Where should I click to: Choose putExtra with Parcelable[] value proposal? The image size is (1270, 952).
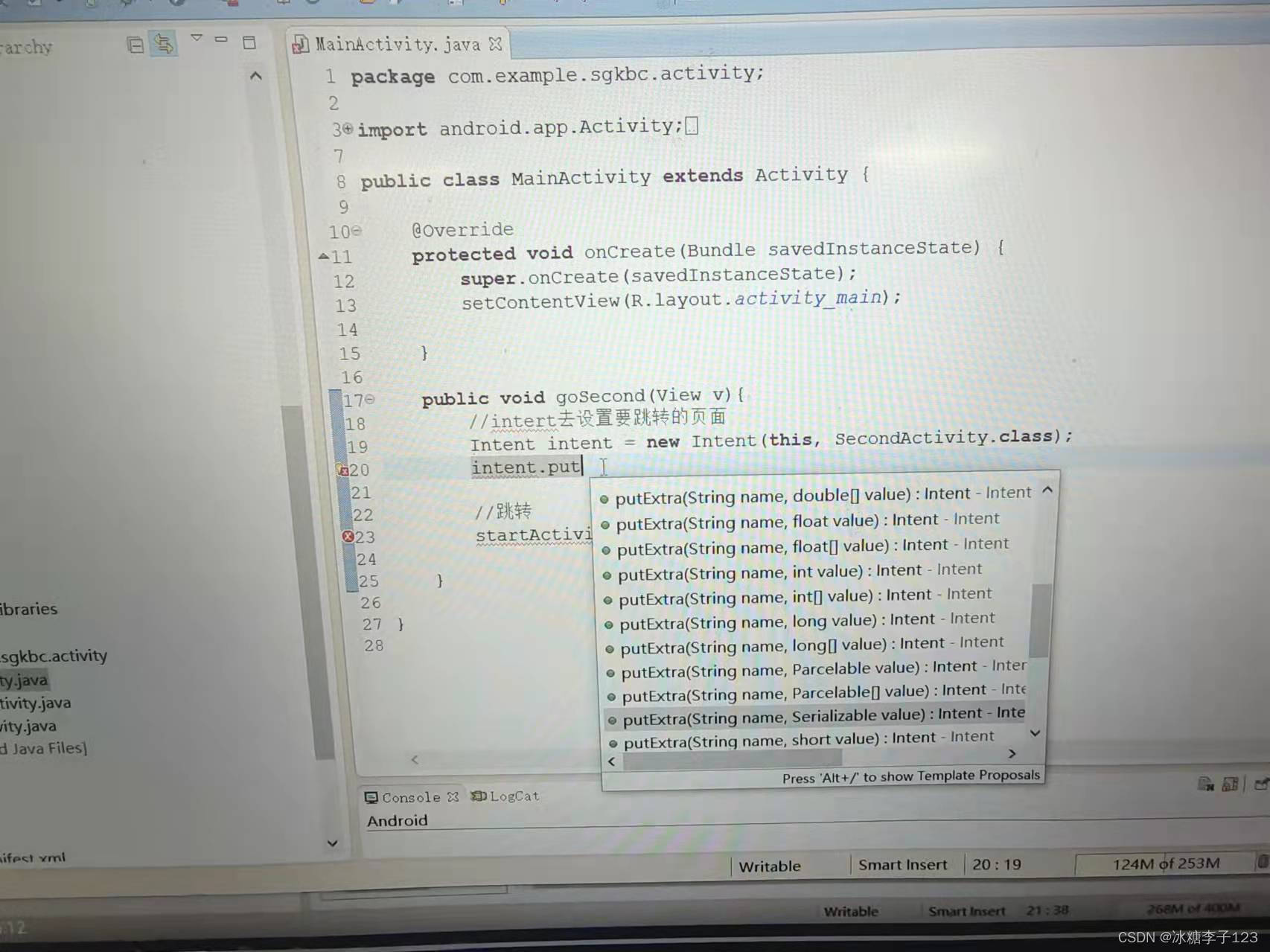click(x=816, y=692)
